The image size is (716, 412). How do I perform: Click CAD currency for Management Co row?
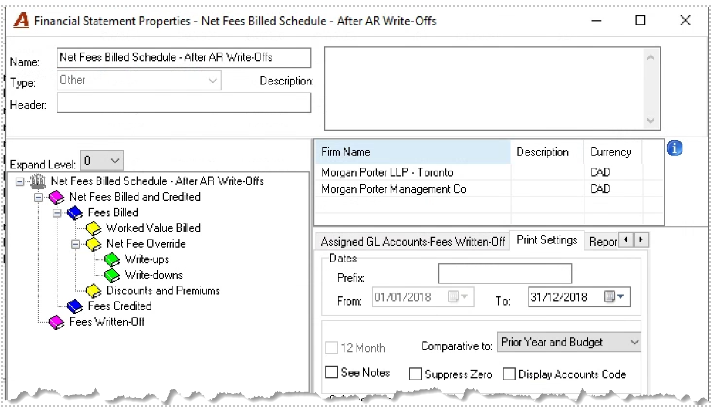[600, 189]
